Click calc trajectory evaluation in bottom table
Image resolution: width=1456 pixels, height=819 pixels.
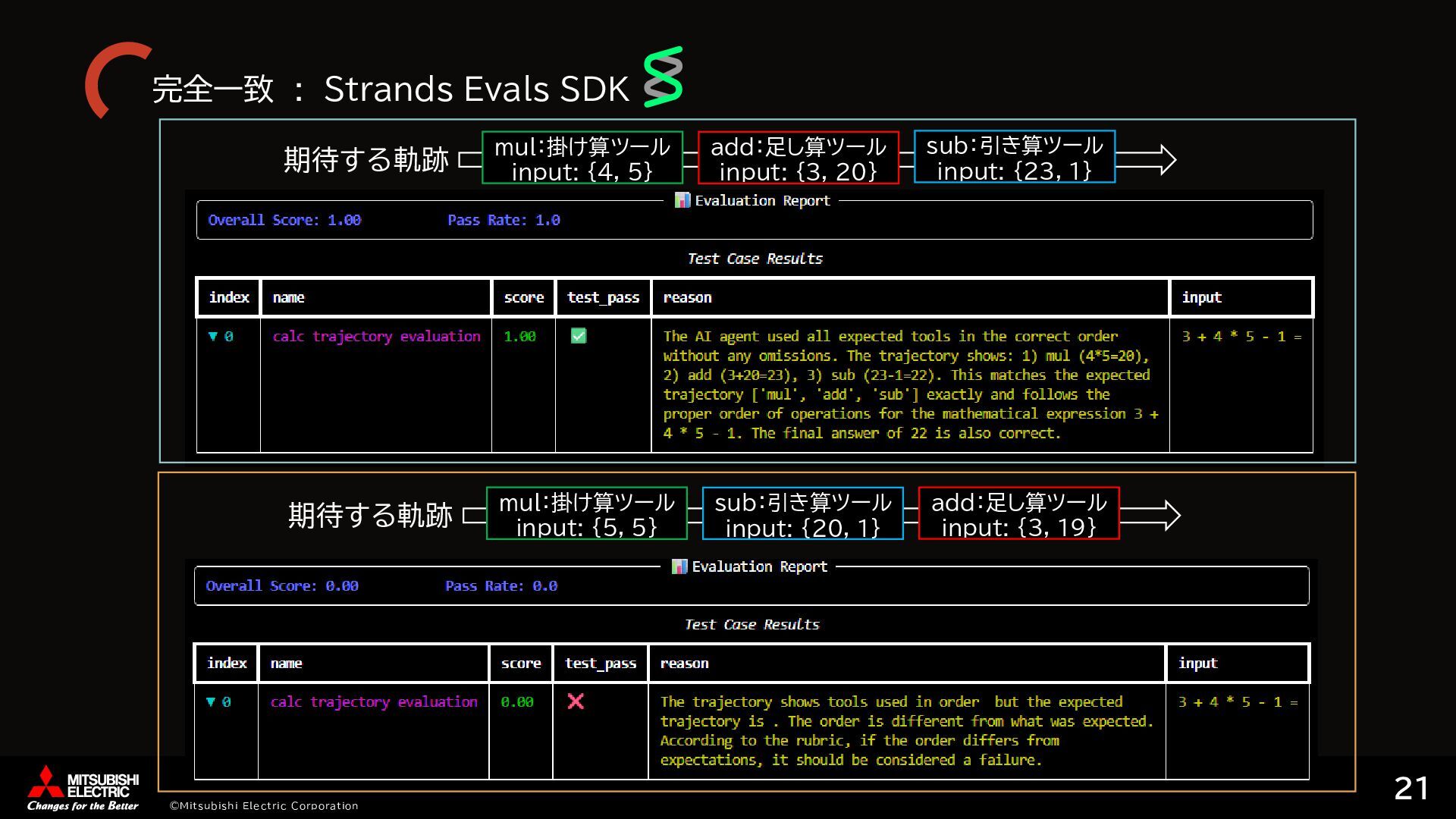tap(374, 701)
